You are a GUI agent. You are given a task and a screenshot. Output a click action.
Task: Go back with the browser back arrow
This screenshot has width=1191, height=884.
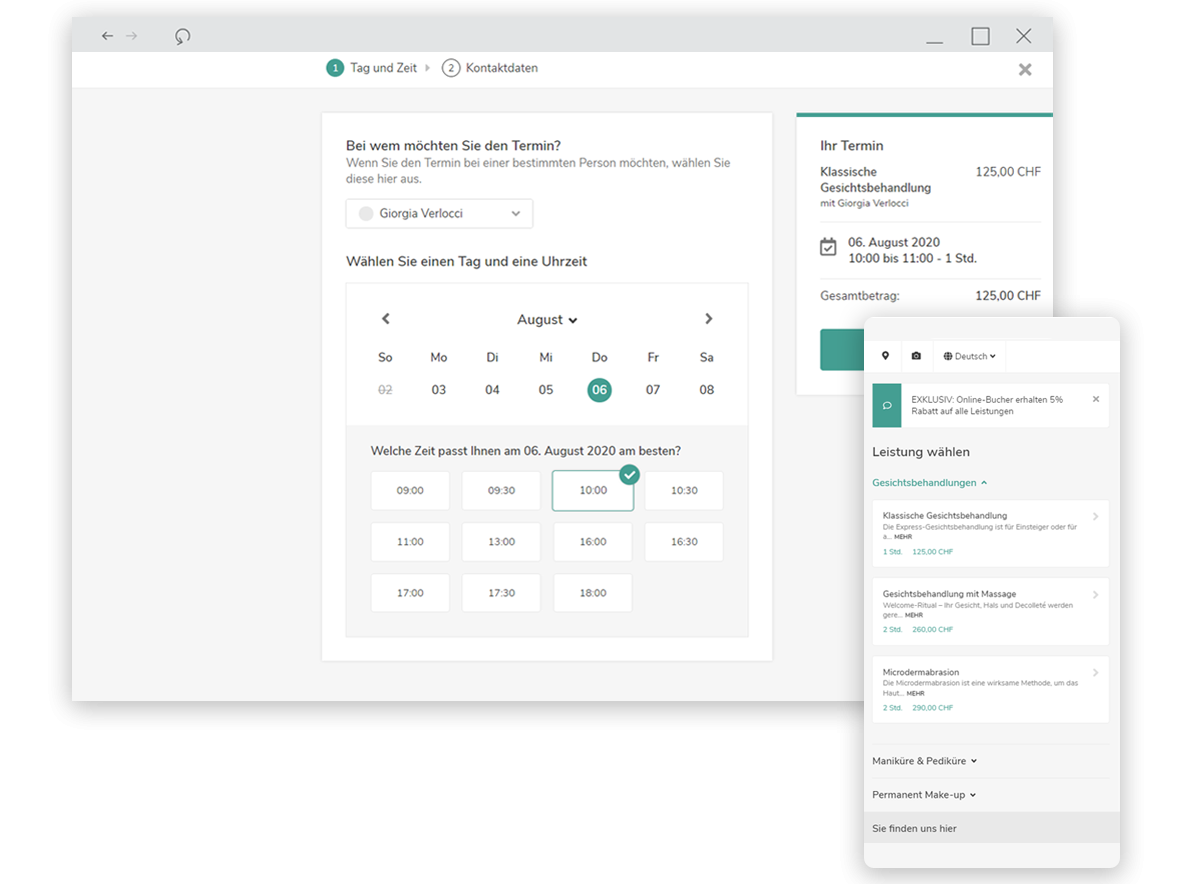(x=108, y=36)
